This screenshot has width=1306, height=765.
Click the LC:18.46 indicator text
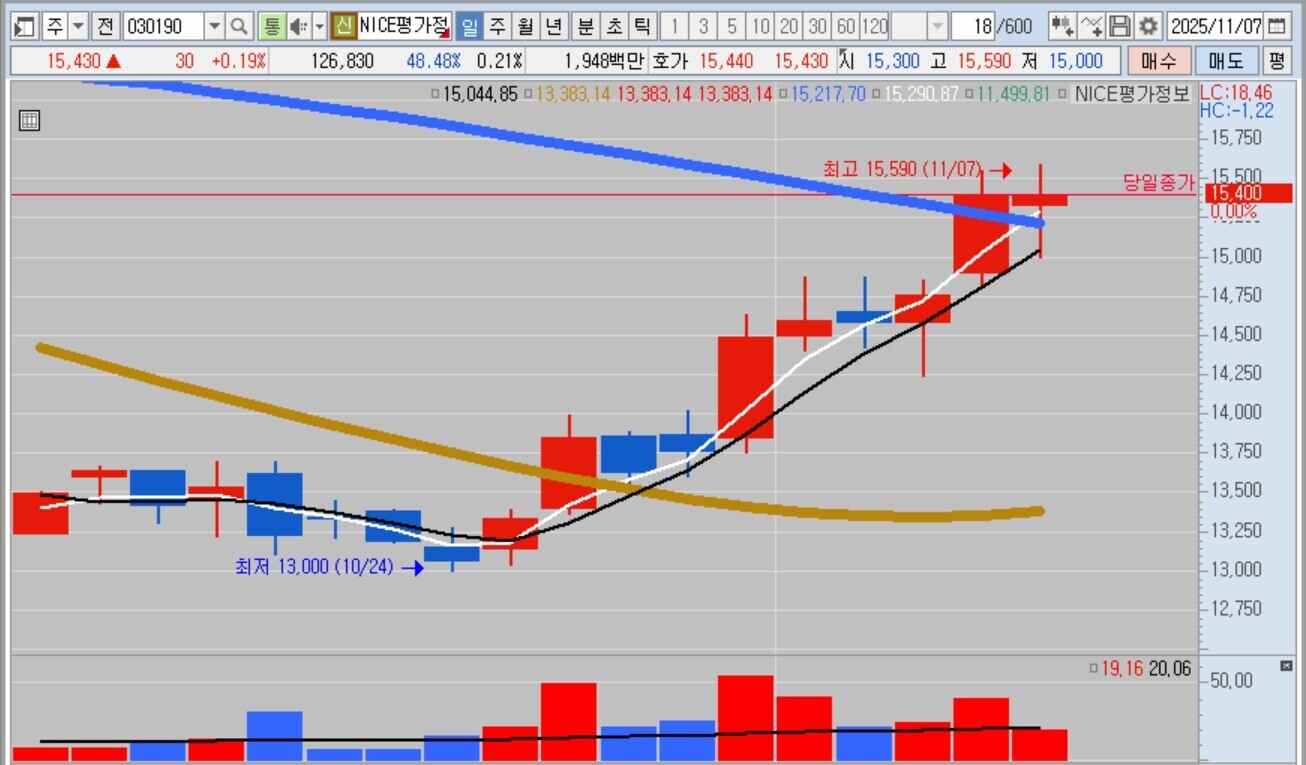(1236, 93)
